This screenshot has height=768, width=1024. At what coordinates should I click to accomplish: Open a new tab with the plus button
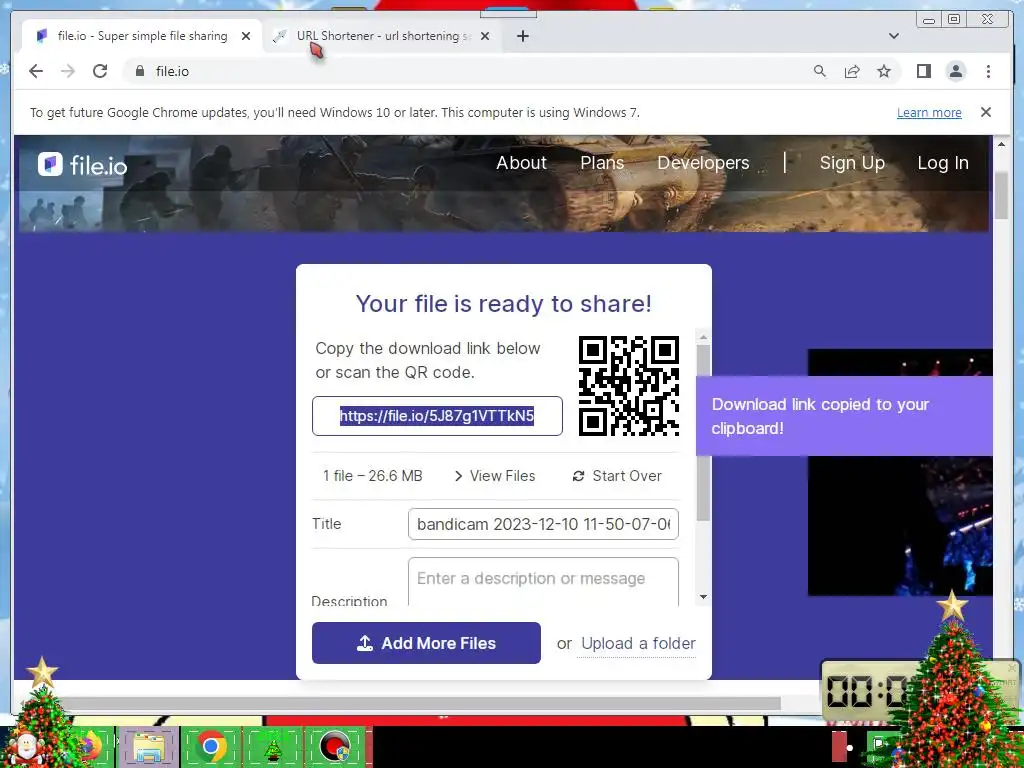tap(522, 36)
